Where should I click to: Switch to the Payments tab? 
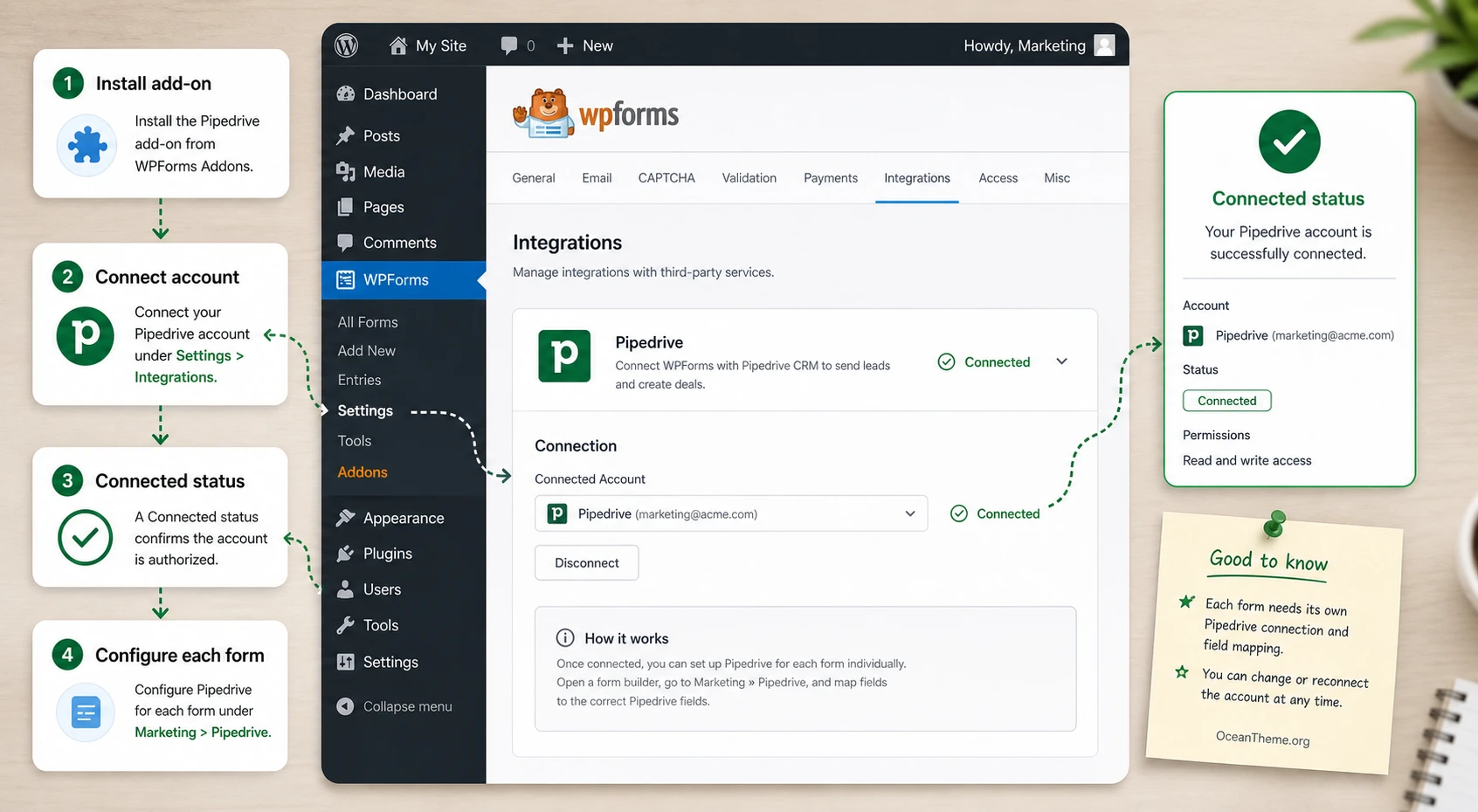(x=831, y=178)
